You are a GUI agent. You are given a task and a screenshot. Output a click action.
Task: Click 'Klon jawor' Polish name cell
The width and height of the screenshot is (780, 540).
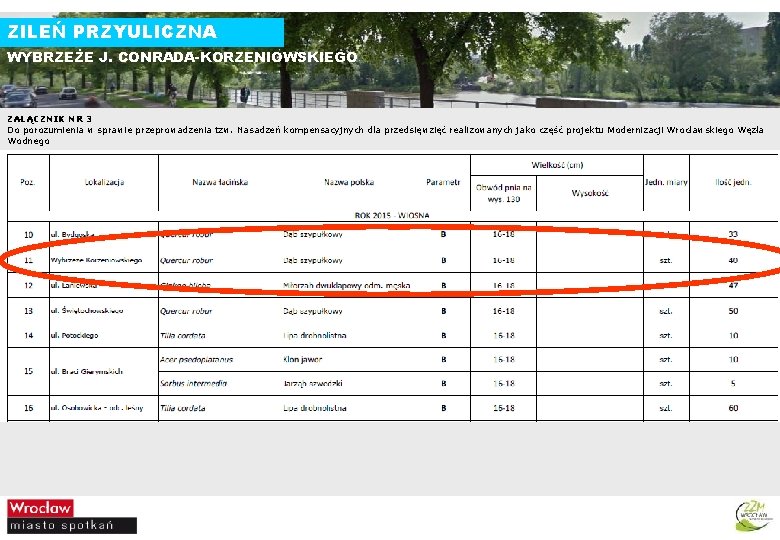click(302, 360)
